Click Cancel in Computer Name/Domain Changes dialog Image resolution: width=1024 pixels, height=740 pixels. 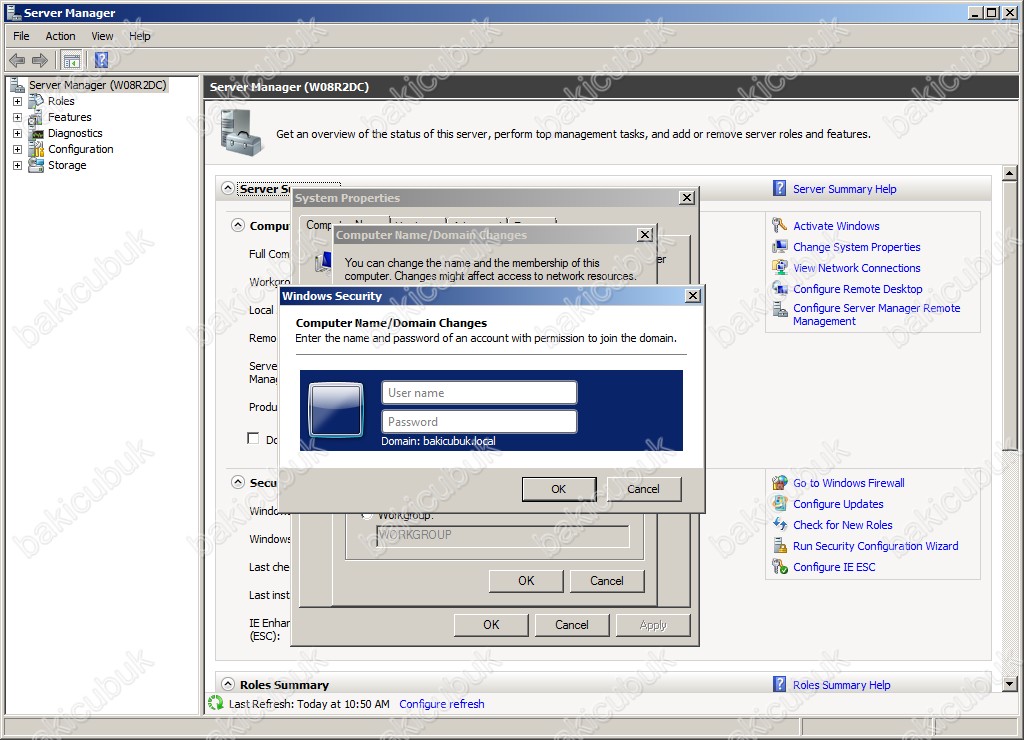(607, 581)
